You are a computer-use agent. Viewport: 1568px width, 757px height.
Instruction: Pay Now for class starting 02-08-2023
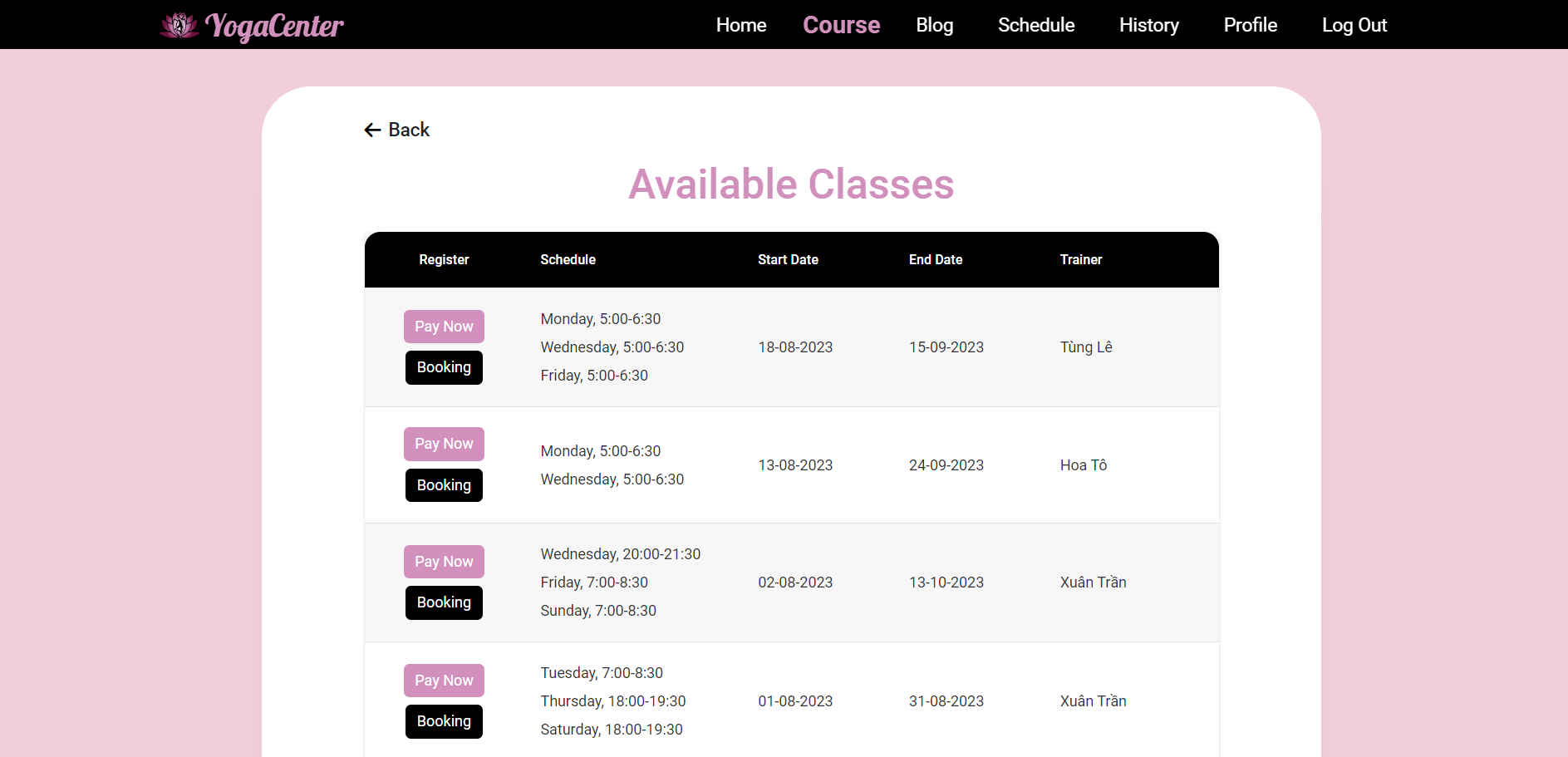pos(444,562)
